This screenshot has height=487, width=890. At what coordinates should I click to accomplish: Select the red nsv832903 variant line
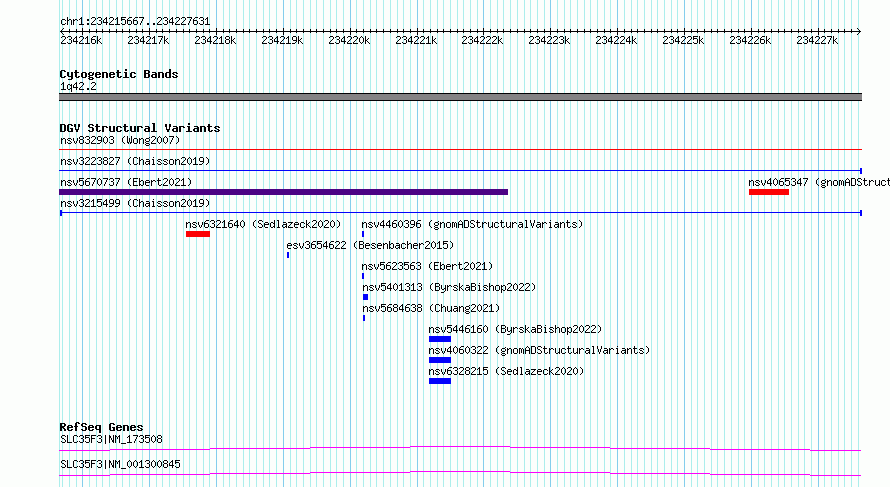460,150
